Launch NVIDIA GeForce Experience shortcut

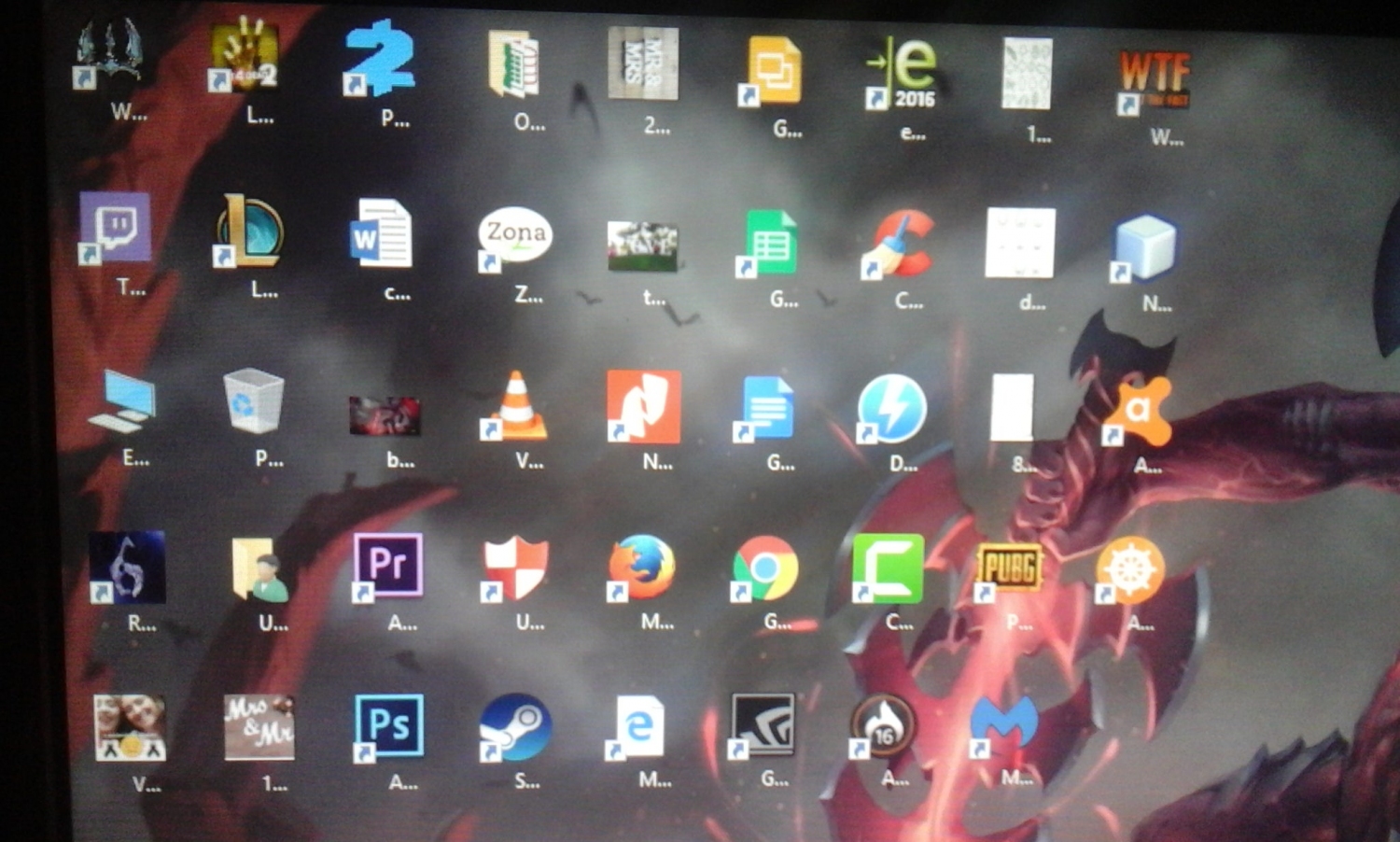pyautogui.click(x=763, y=725)
